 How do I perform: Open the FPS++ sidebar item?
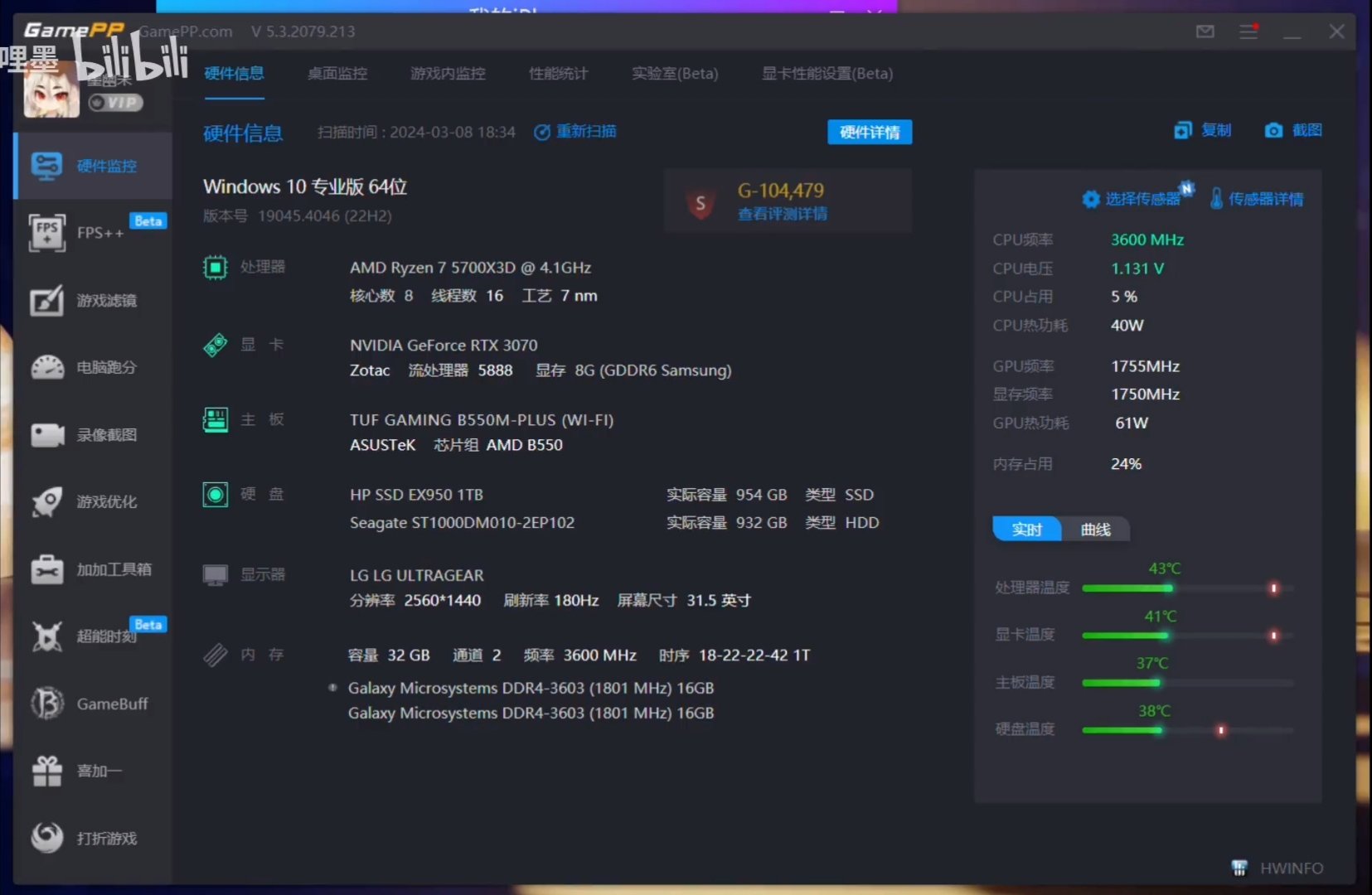pos(93,233)
